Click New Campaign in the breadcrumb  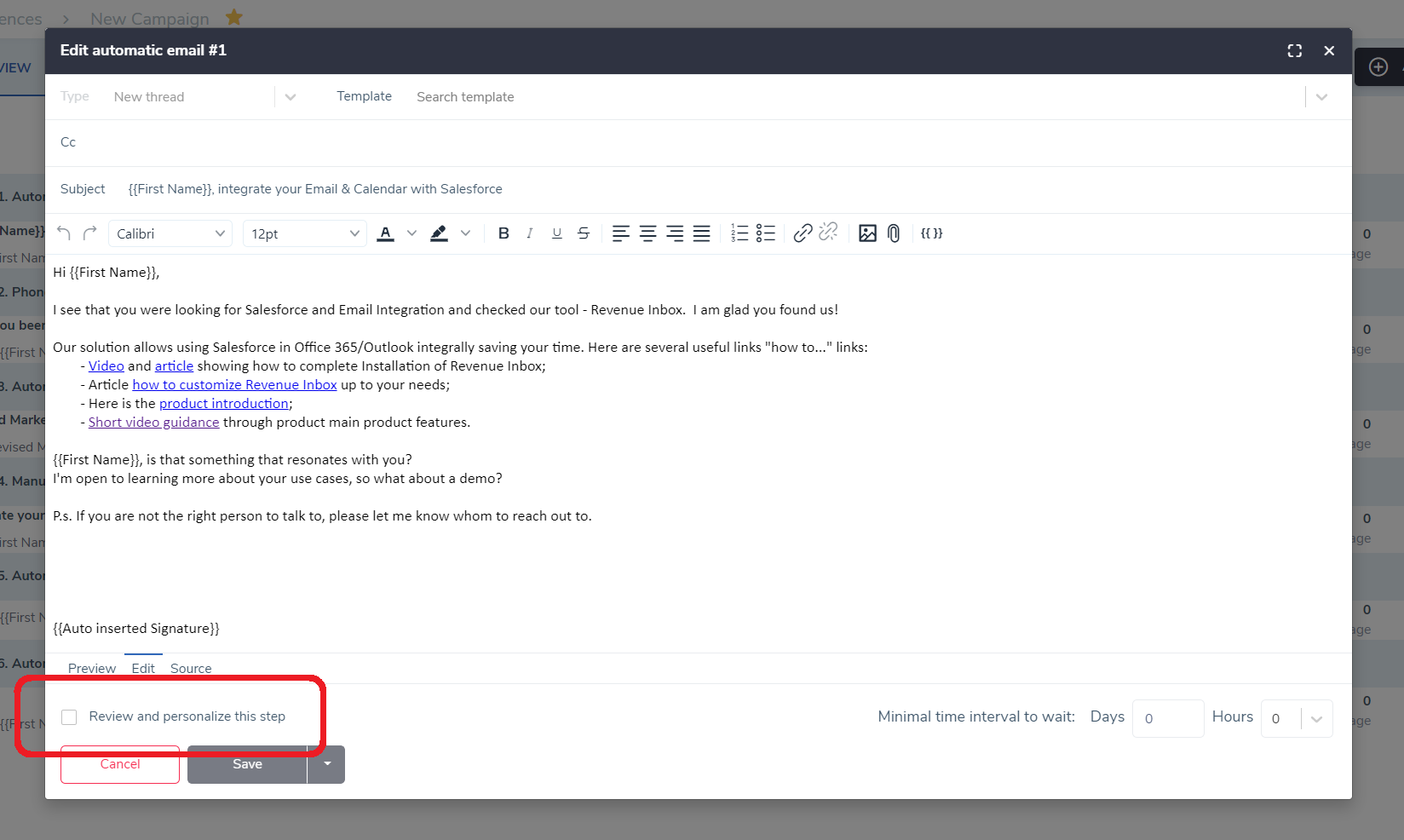(150, 19)
